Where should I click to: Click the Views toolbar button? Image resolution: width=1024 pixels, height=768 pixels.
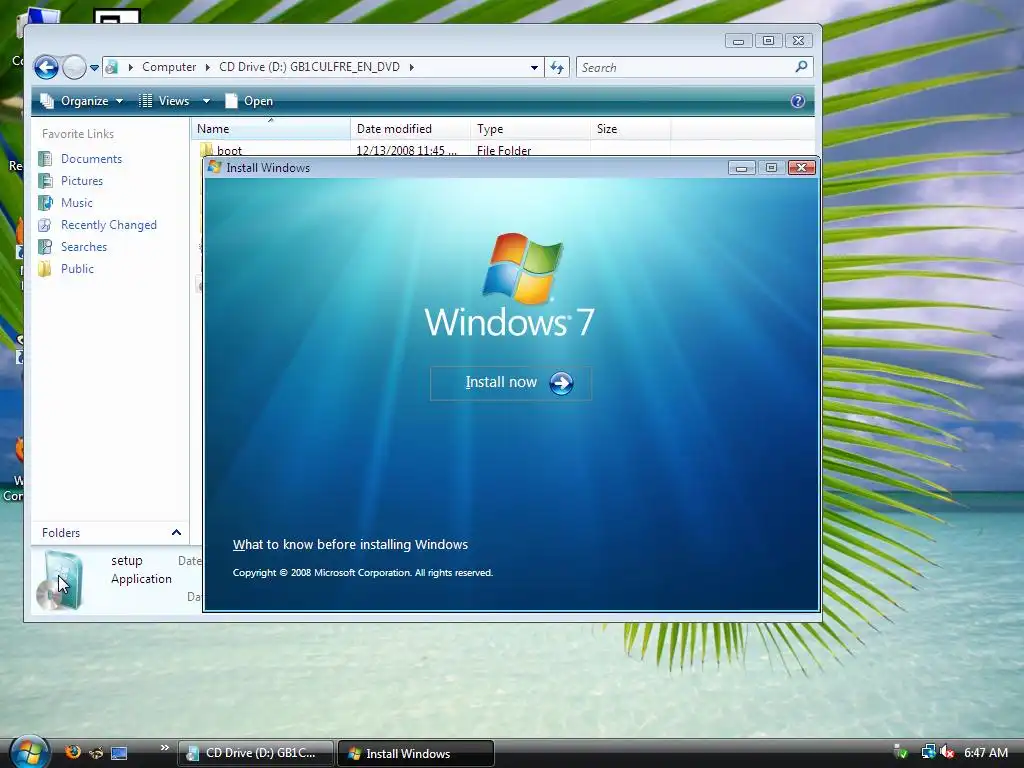[x=165, y=101]
